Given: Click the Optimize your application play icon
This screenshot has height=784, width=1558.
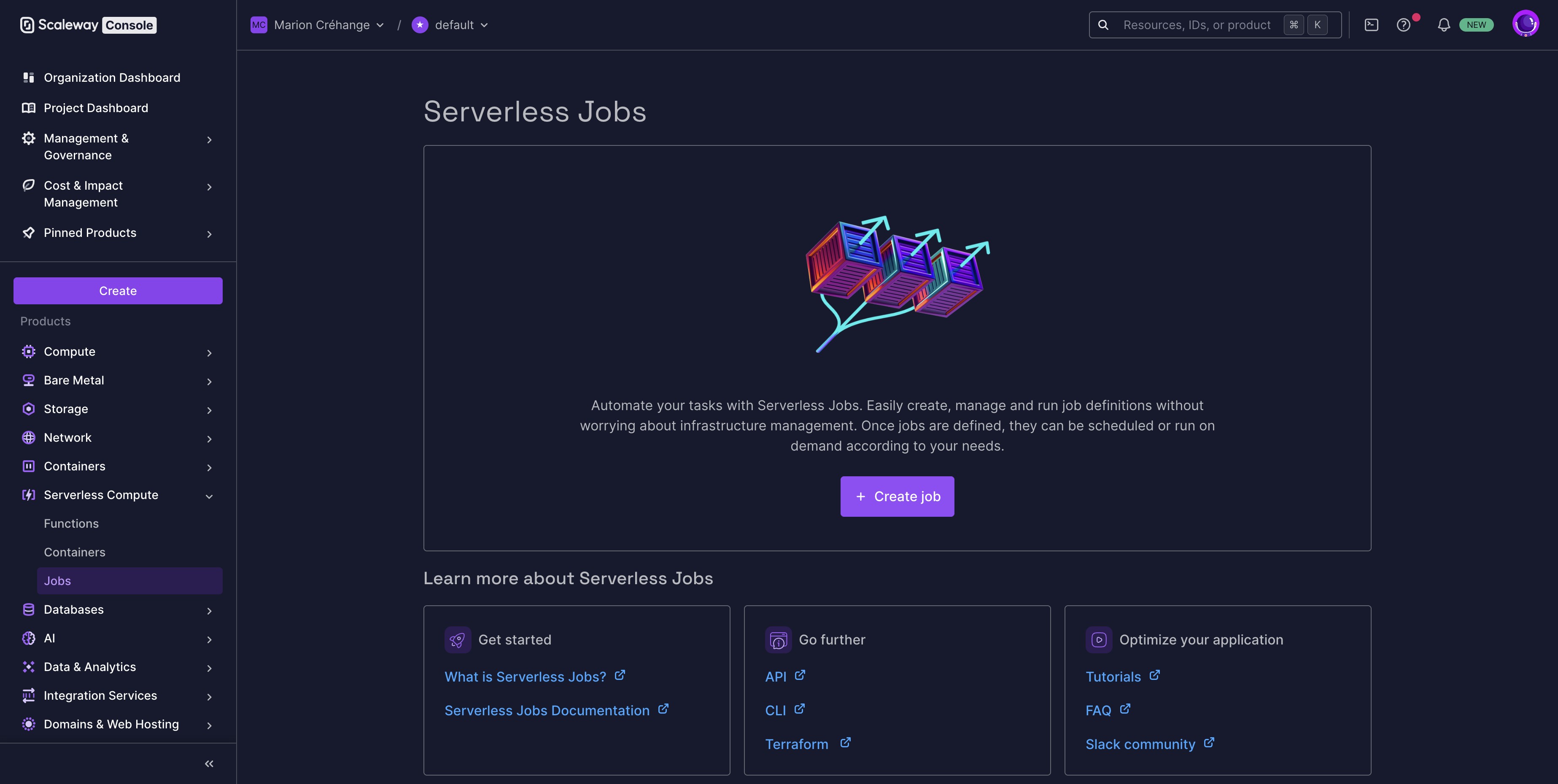Looking at the screenshot, I should tap(1099, 639).
